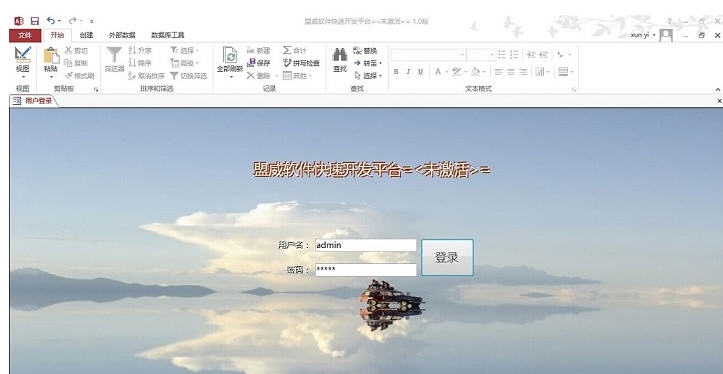Click the font color A button
Image resolution: width=723 pixels, height=374 pixels.
coord(438,72)
